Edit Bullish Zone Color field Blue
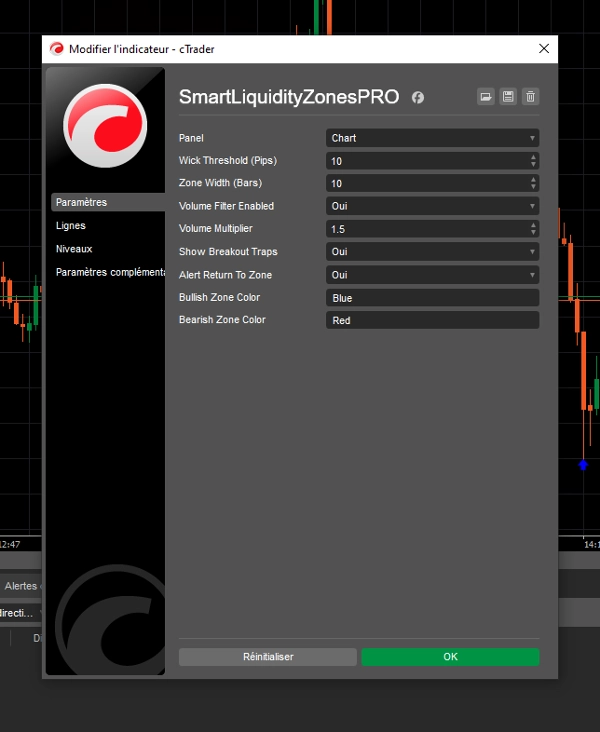 (x=432, y=298)
